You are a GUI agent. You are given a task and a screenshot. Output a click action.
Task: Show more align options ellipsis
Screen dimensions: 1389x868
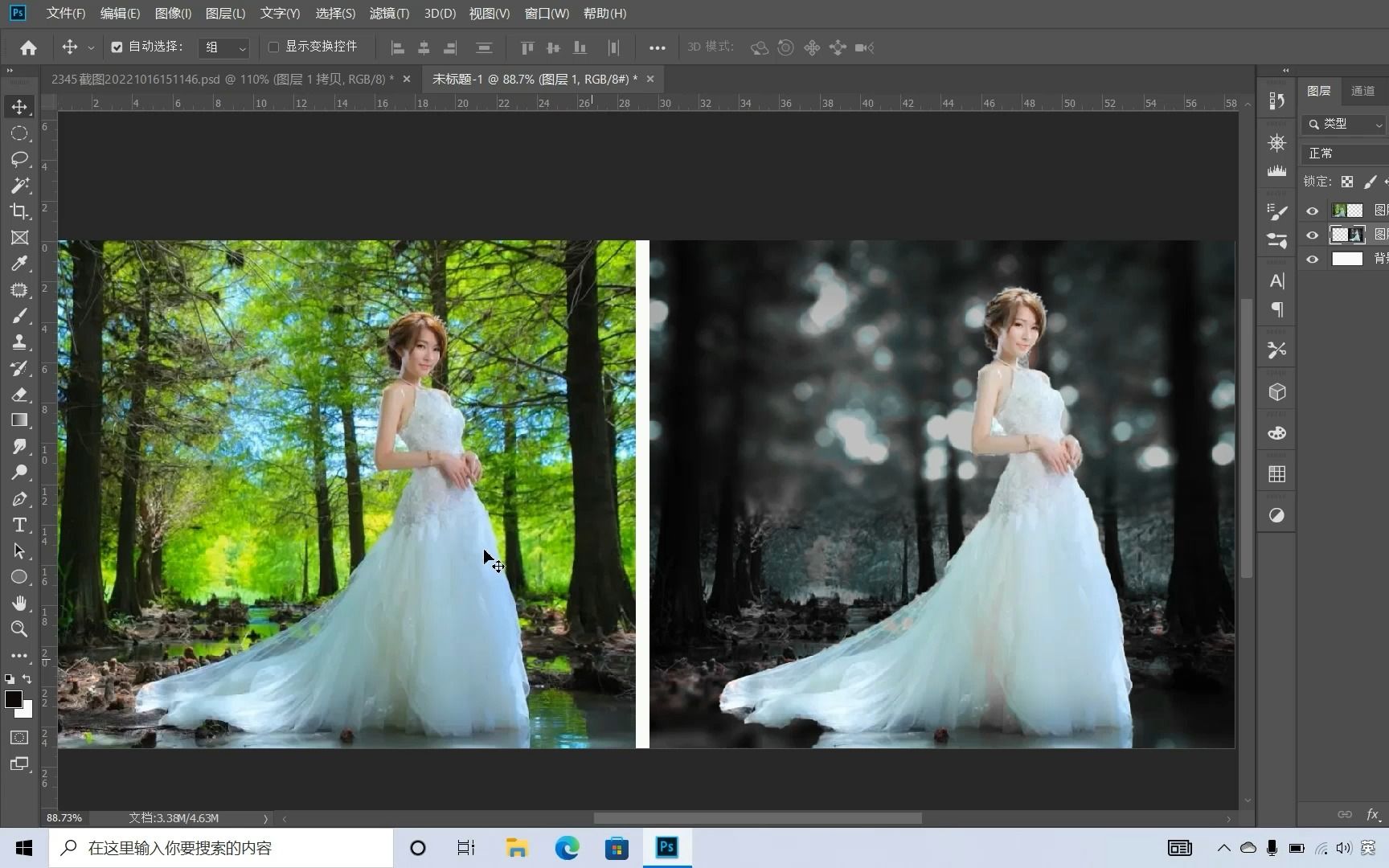657,48
